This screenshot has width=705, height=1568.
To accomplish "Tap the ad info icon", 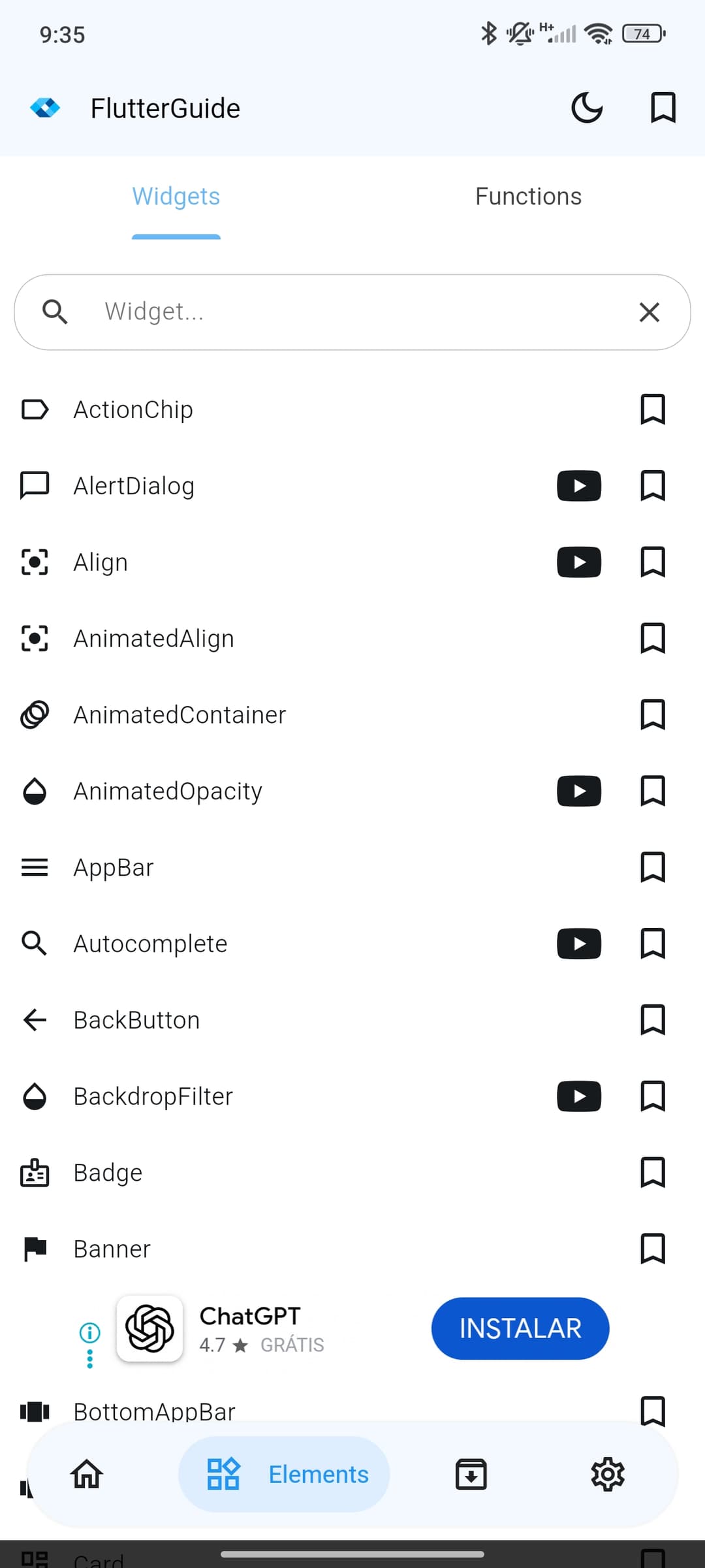I will click(x=89, y=1332).
